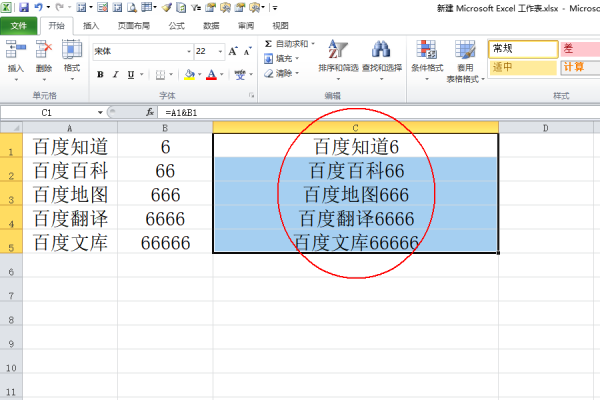Select cell A3 containing 百度地图

pos(70,195)
